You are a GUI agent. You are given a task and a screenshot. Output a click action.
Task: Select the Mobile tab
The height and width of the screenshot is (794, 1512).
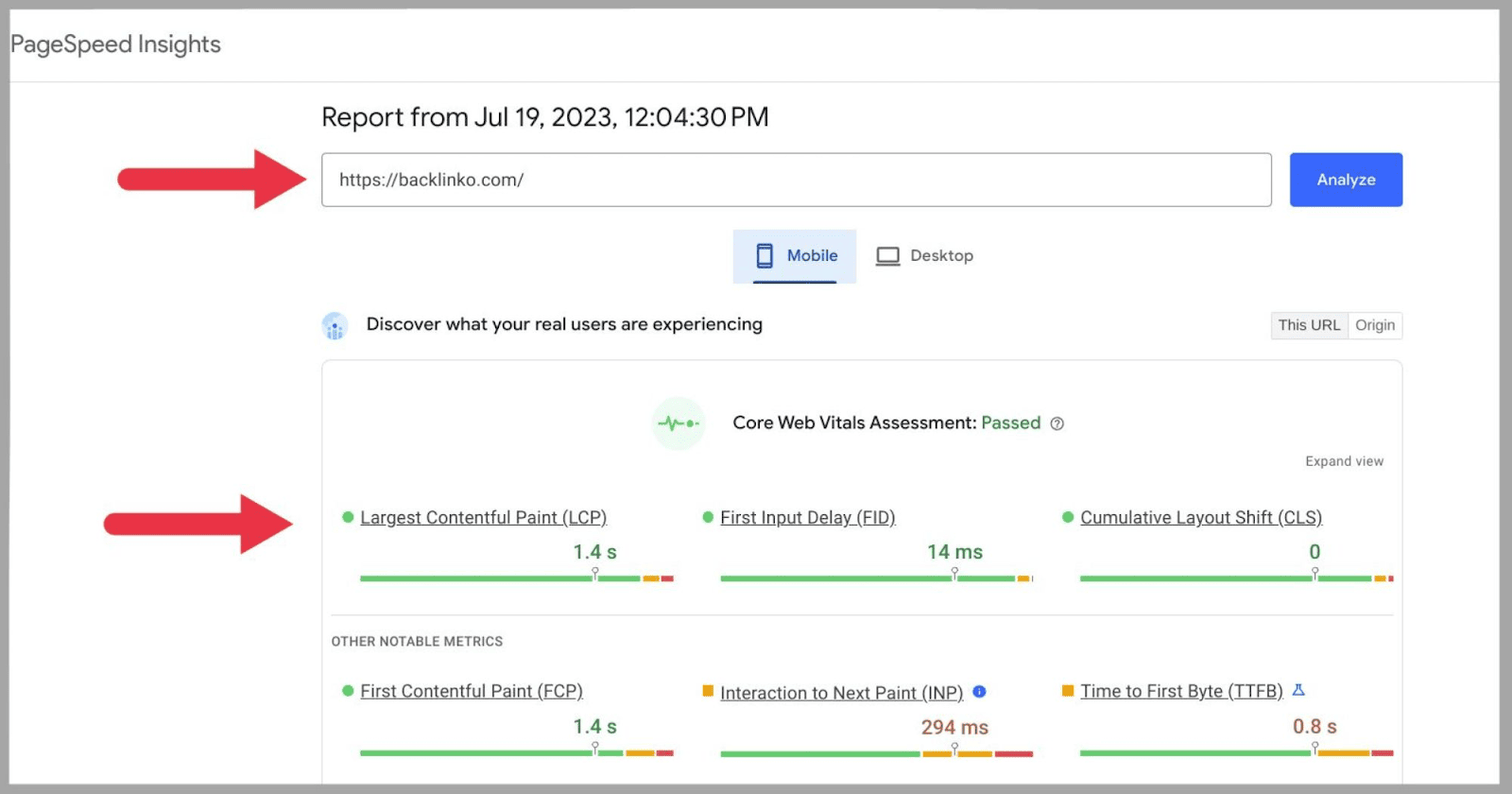796,256
